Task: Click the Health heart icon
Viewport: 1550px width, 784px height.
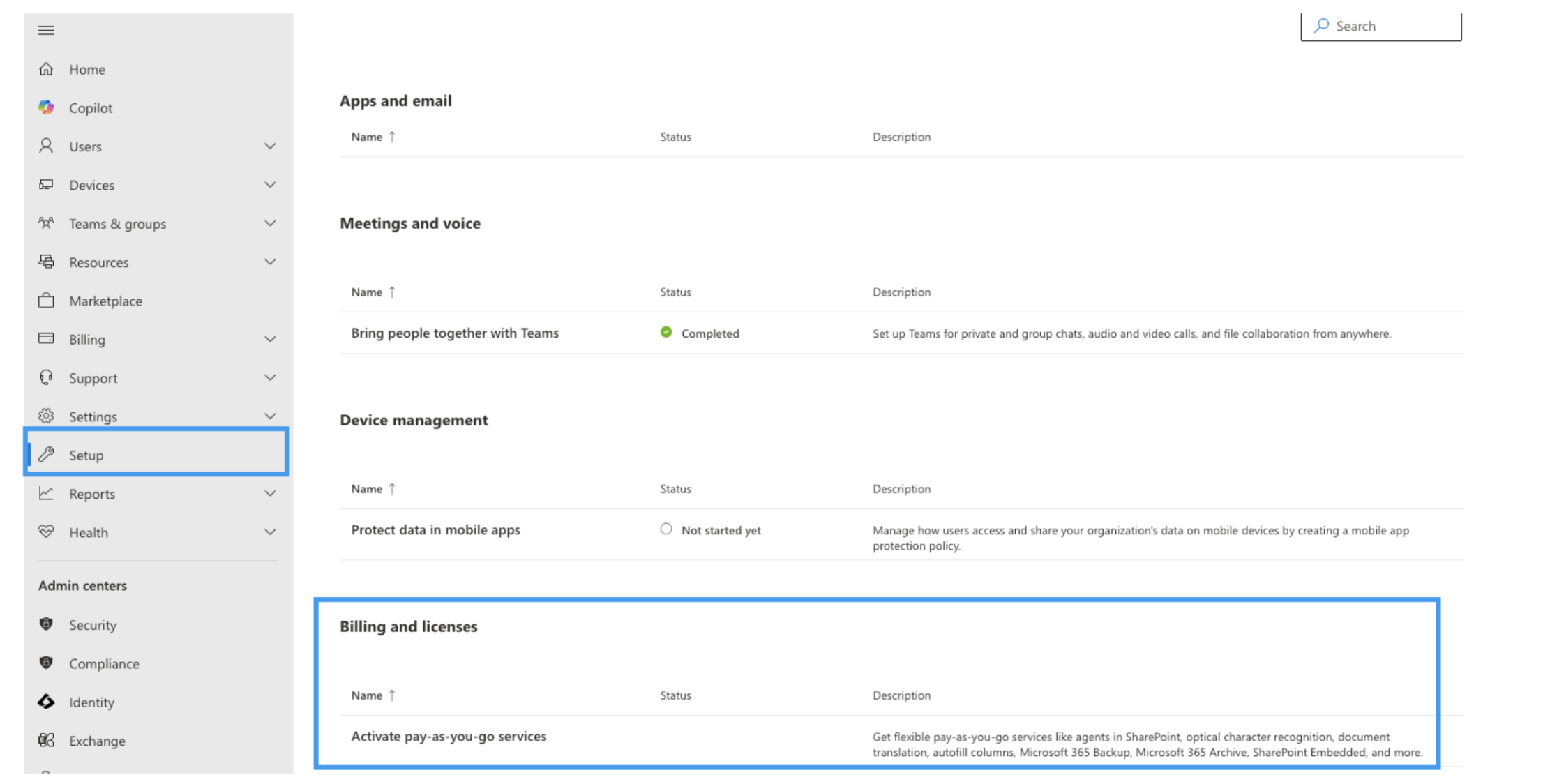Action: (46, 532)
